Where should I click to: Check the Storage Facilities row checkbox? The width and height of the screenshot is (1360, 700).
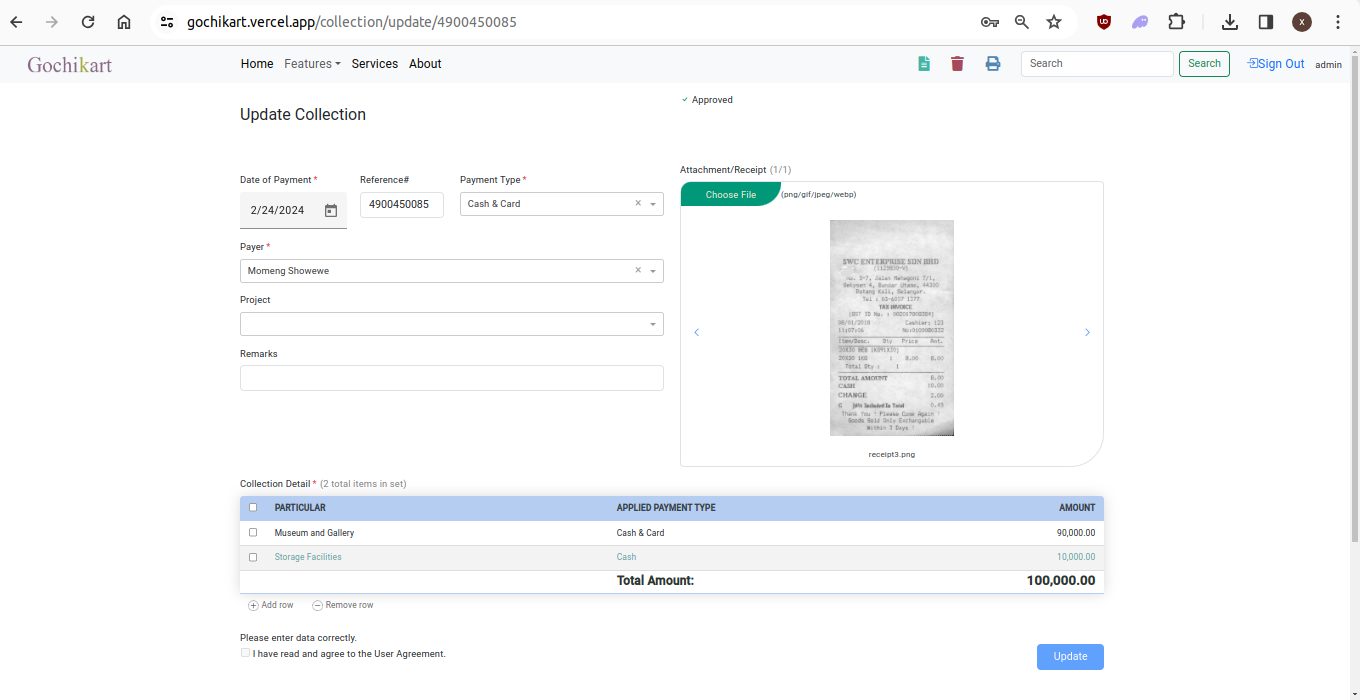click(253, 557)
